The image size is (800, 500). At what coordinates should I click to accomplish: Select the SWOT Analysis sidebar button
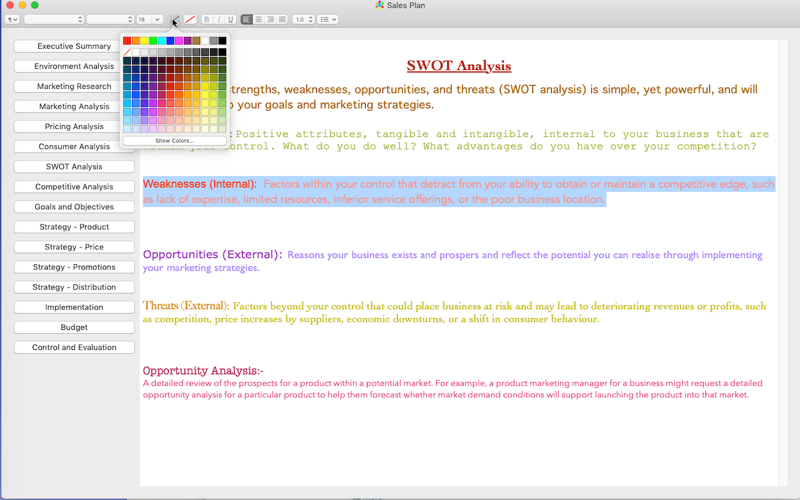(74, 166)
